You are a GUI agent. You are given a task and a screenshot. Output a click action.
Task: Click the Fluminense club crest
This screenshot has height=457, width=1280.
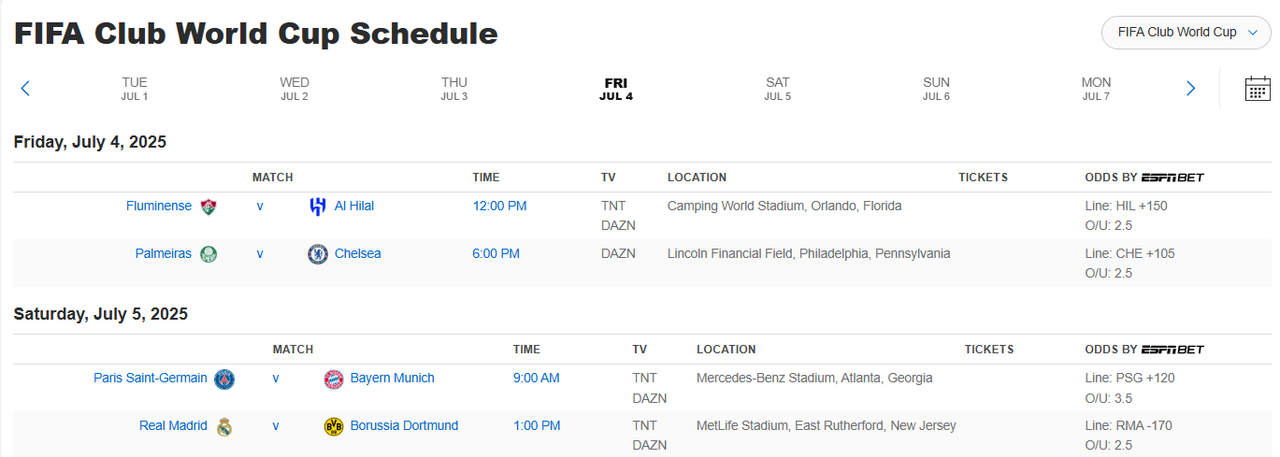tap(208, 207)
